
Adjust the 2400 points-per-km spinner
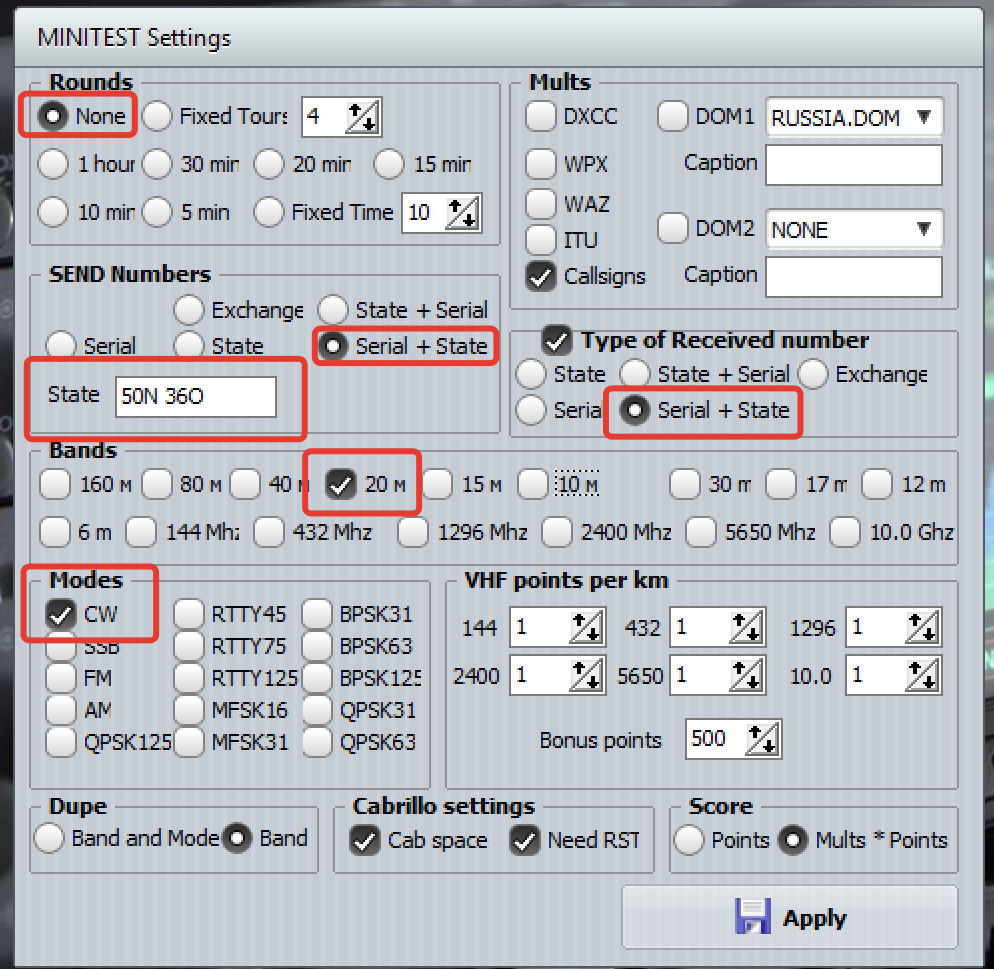(x=587, y=676)
